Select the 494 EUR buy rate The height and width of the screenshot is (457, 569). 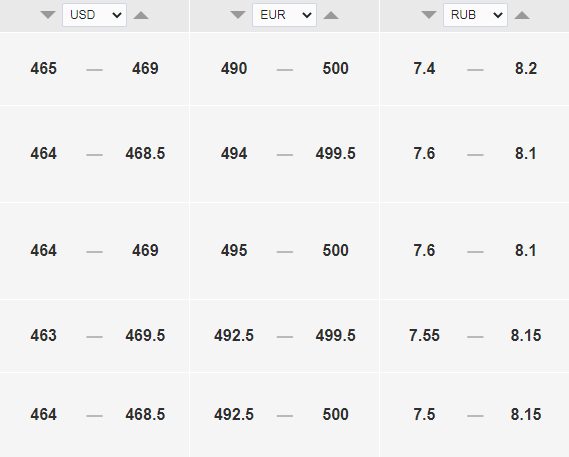234,153
